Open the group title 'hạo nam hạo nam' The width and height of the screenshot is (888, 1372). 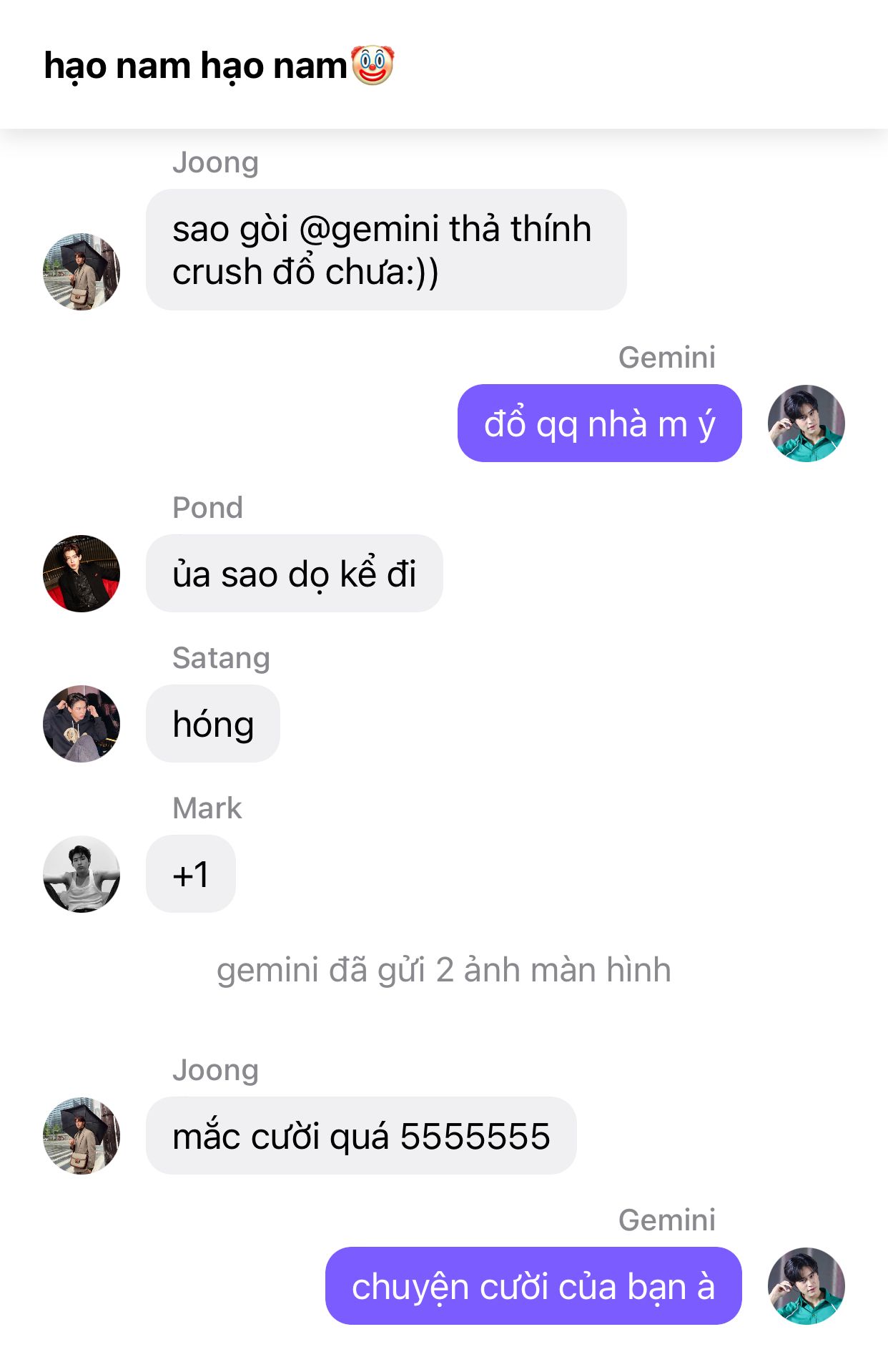pos(195,66)
